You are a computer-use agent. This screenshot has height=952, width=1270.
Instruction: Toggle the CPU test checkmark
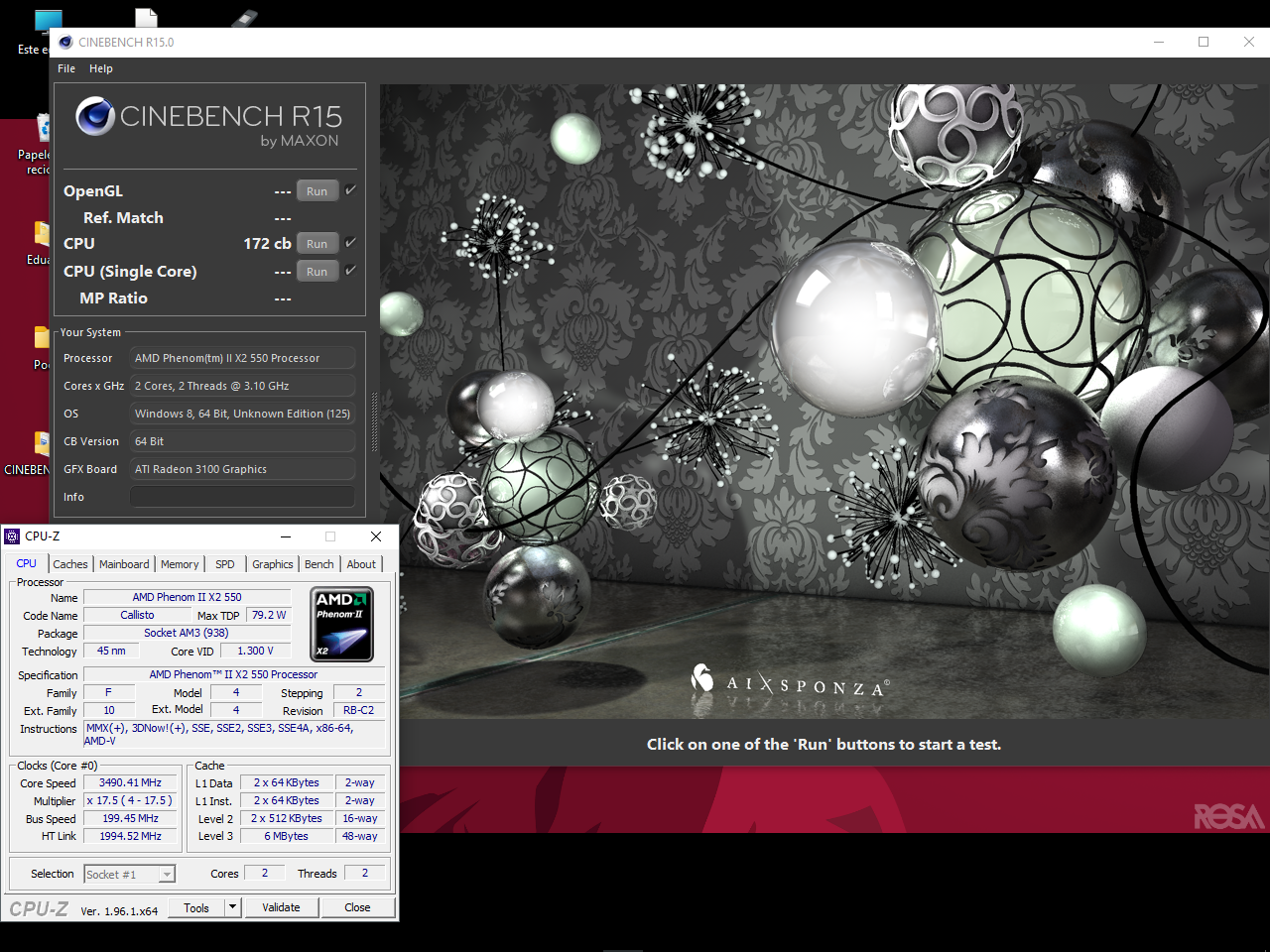click(x=350, y=243)
